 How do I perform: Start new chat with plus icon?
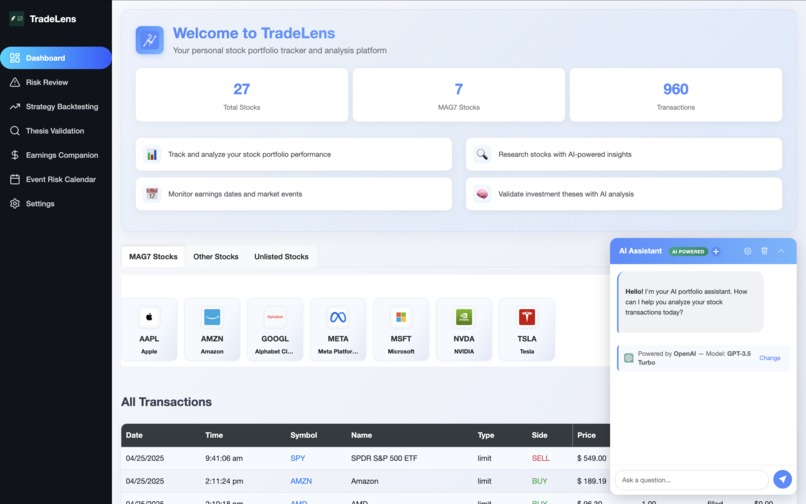(716, 251)
